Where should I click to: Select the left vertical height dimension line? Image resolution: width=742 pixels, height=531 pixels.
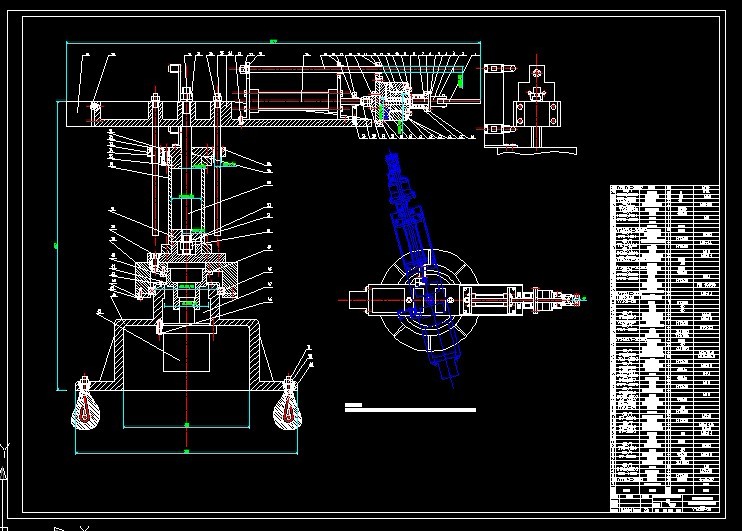(57, 246)
